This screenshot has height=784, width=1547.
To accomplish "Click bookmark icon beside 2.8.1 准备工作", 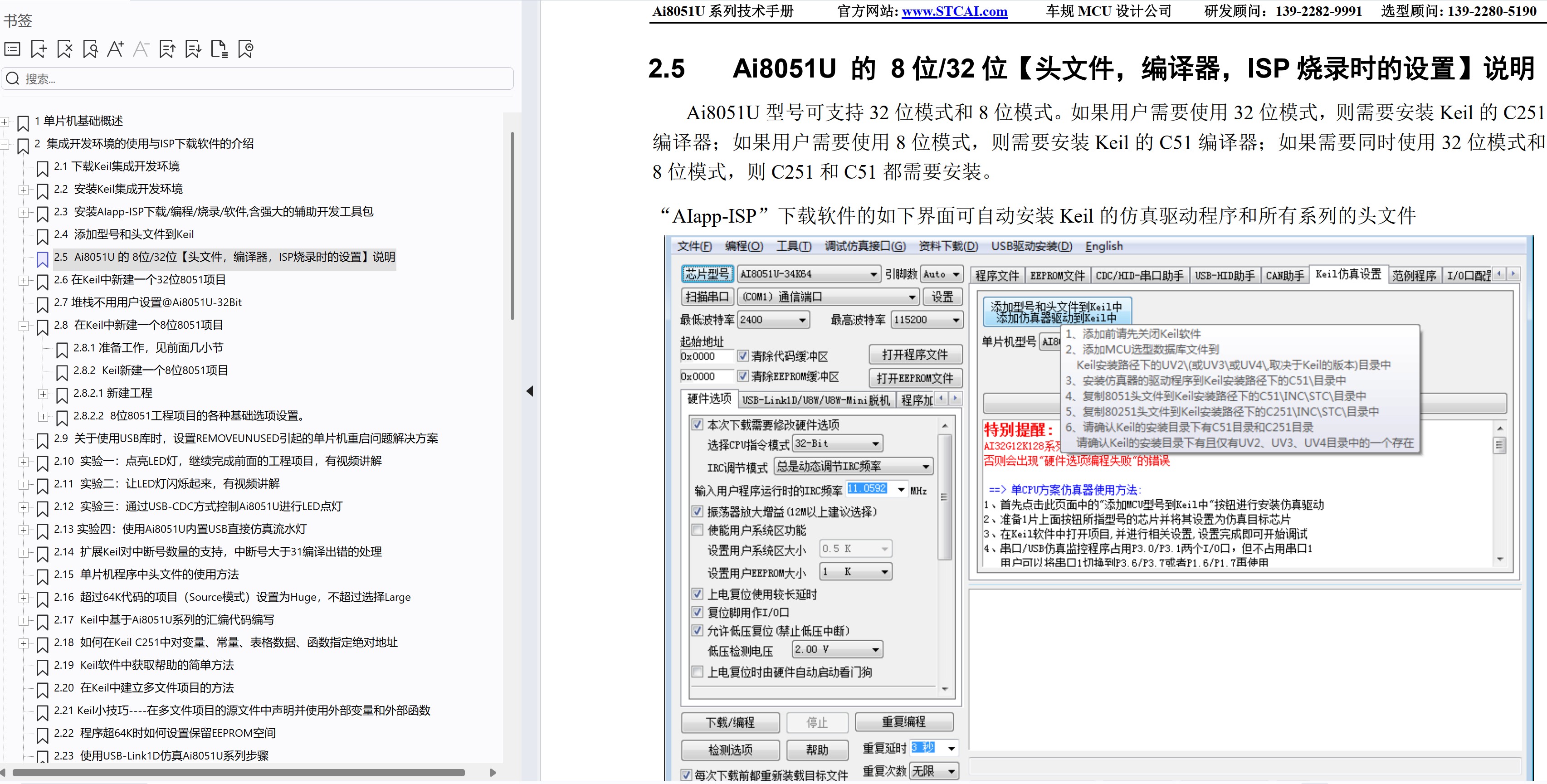I will point(61,350).
